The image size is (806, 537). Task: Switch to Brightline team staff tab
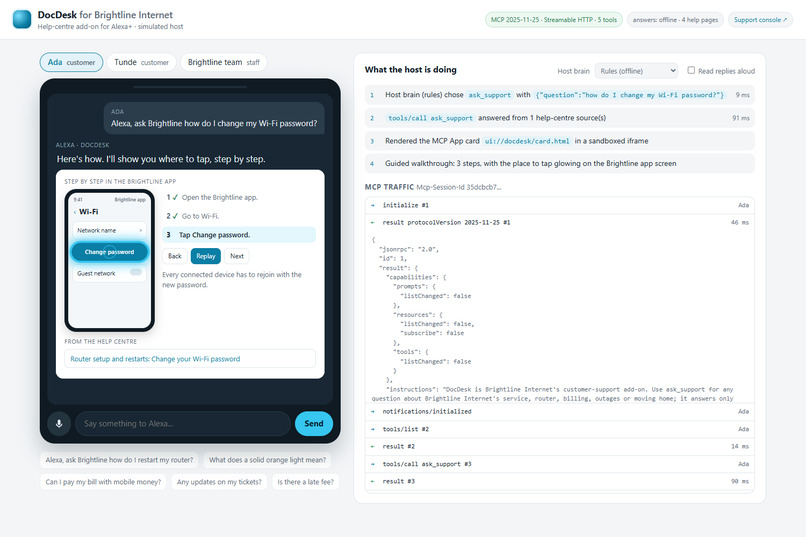224,62
